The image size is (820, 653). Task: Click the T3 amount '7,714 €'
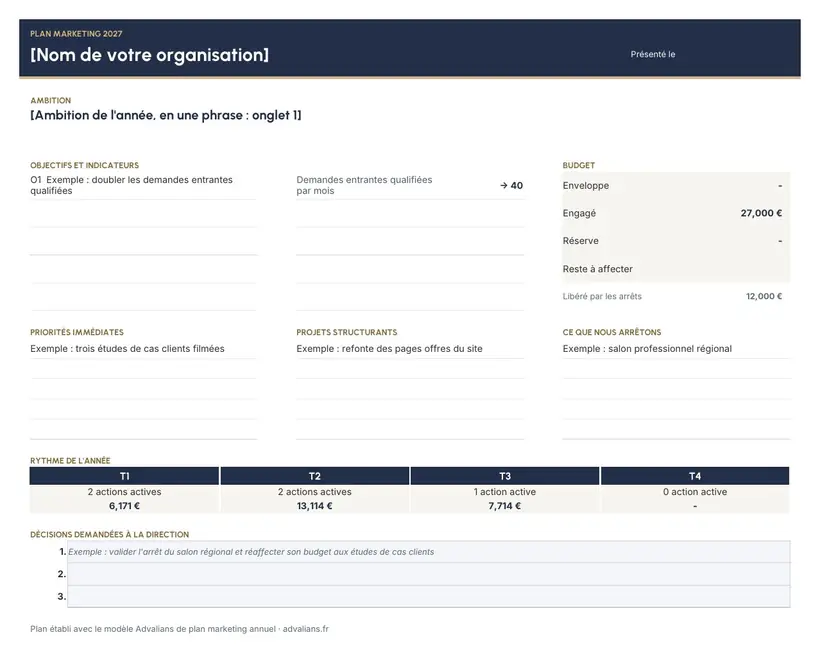505,506
